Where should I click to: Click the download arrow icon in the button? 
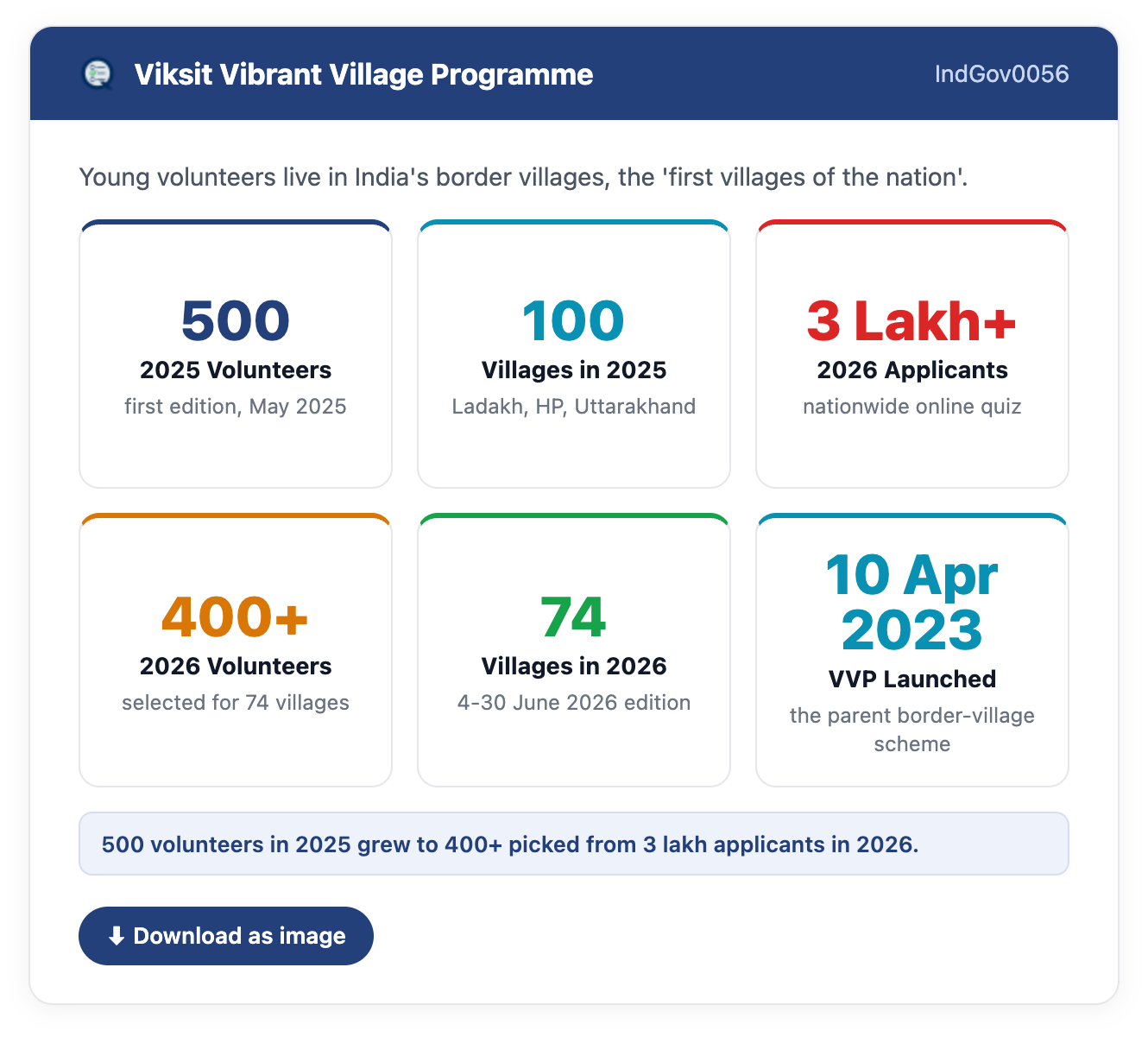[117, 936]
